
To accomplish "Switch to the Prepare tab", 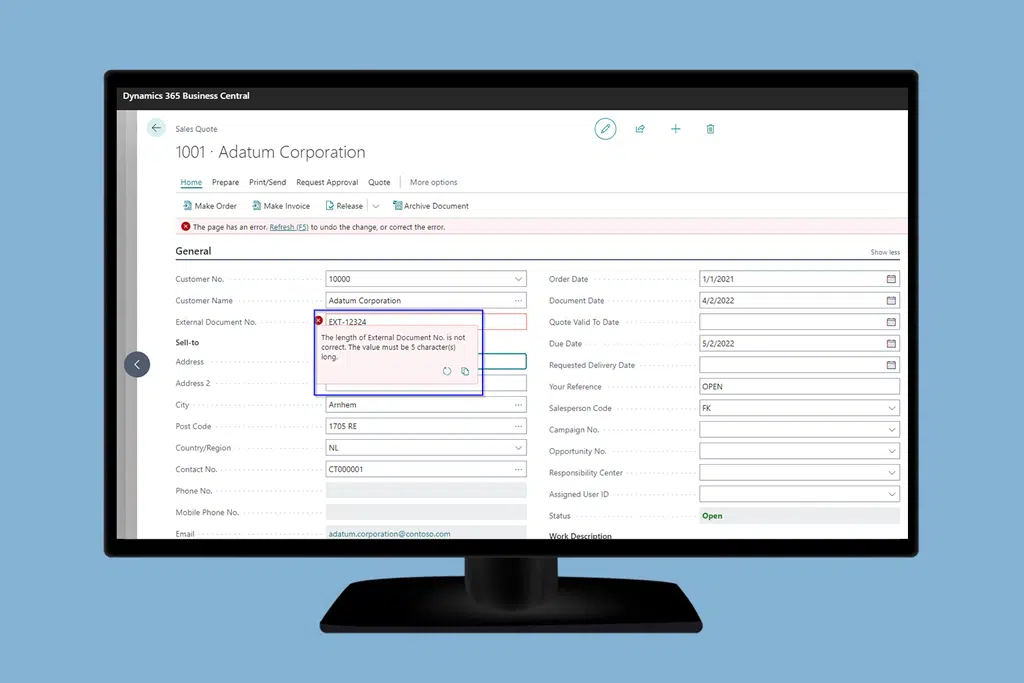I will coord(225,182).
